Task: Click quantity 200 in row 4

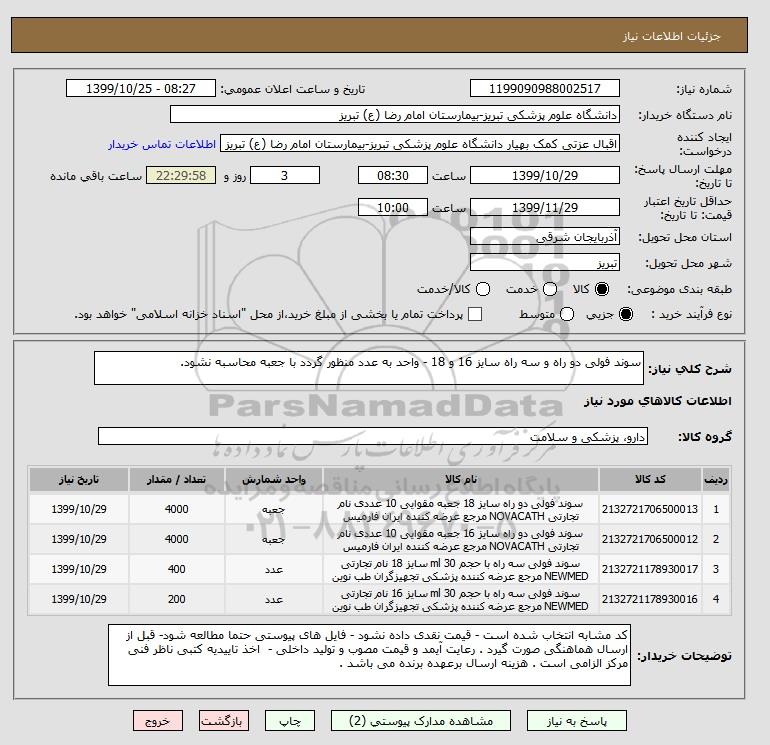Action: coord(177,599)
